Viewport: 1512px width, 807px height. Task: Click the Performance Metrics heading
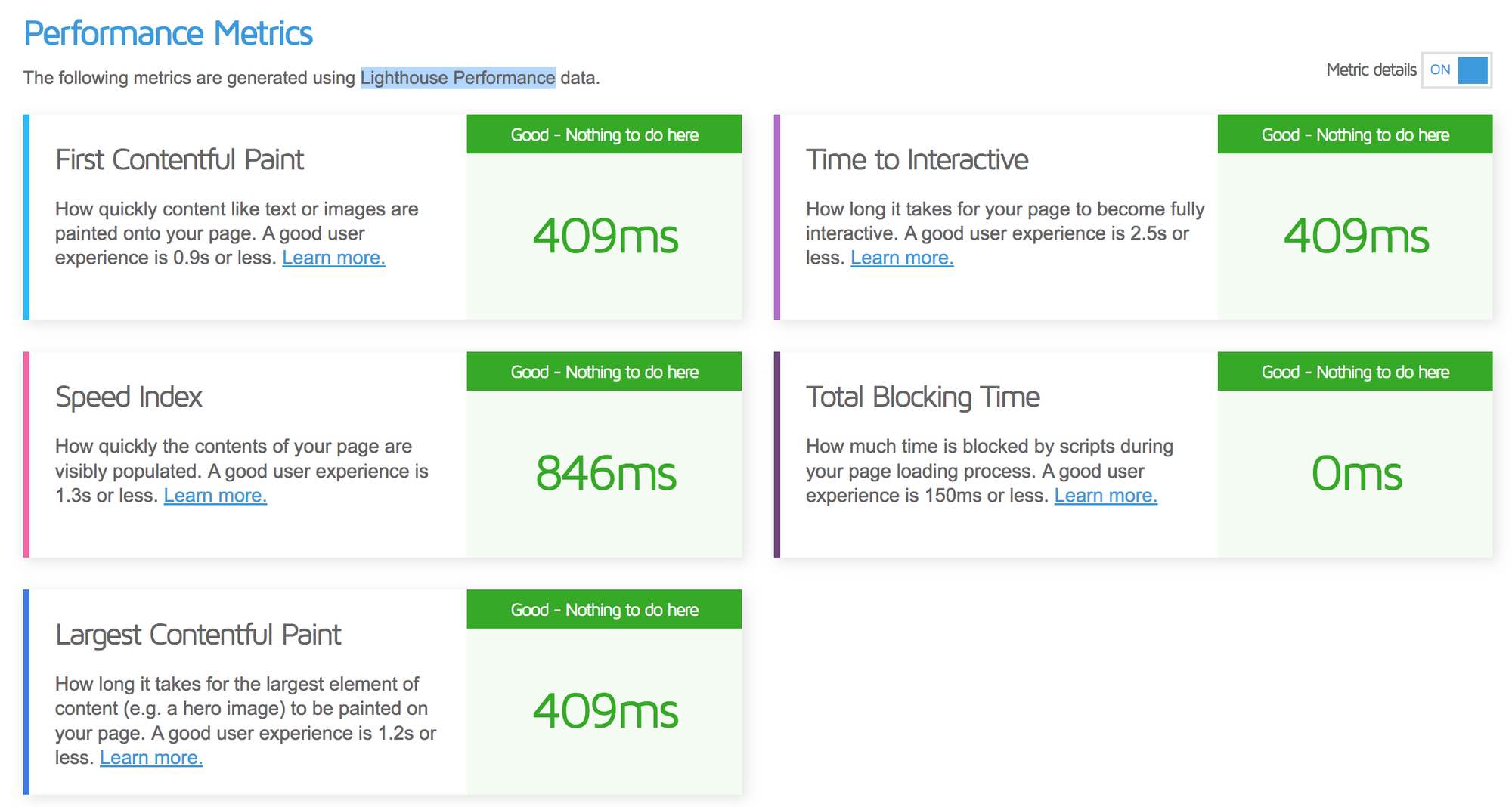point(169,33)
